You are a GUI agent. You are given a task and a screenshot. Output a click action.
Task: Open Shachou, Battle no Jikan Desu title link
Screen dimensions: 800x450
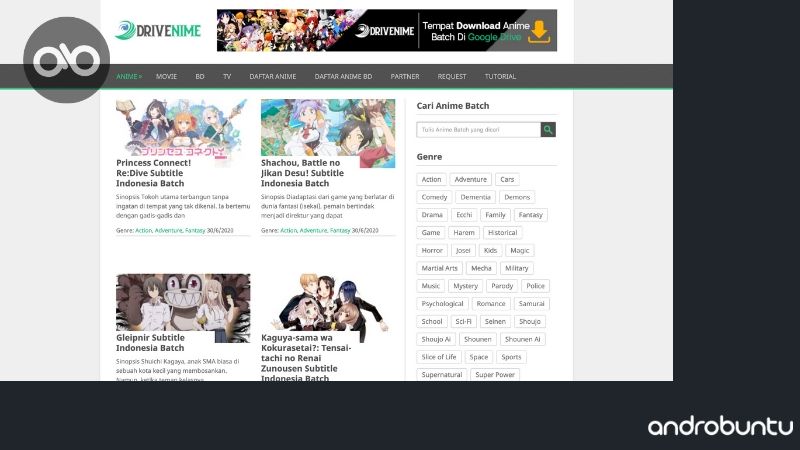coord(302,173)
